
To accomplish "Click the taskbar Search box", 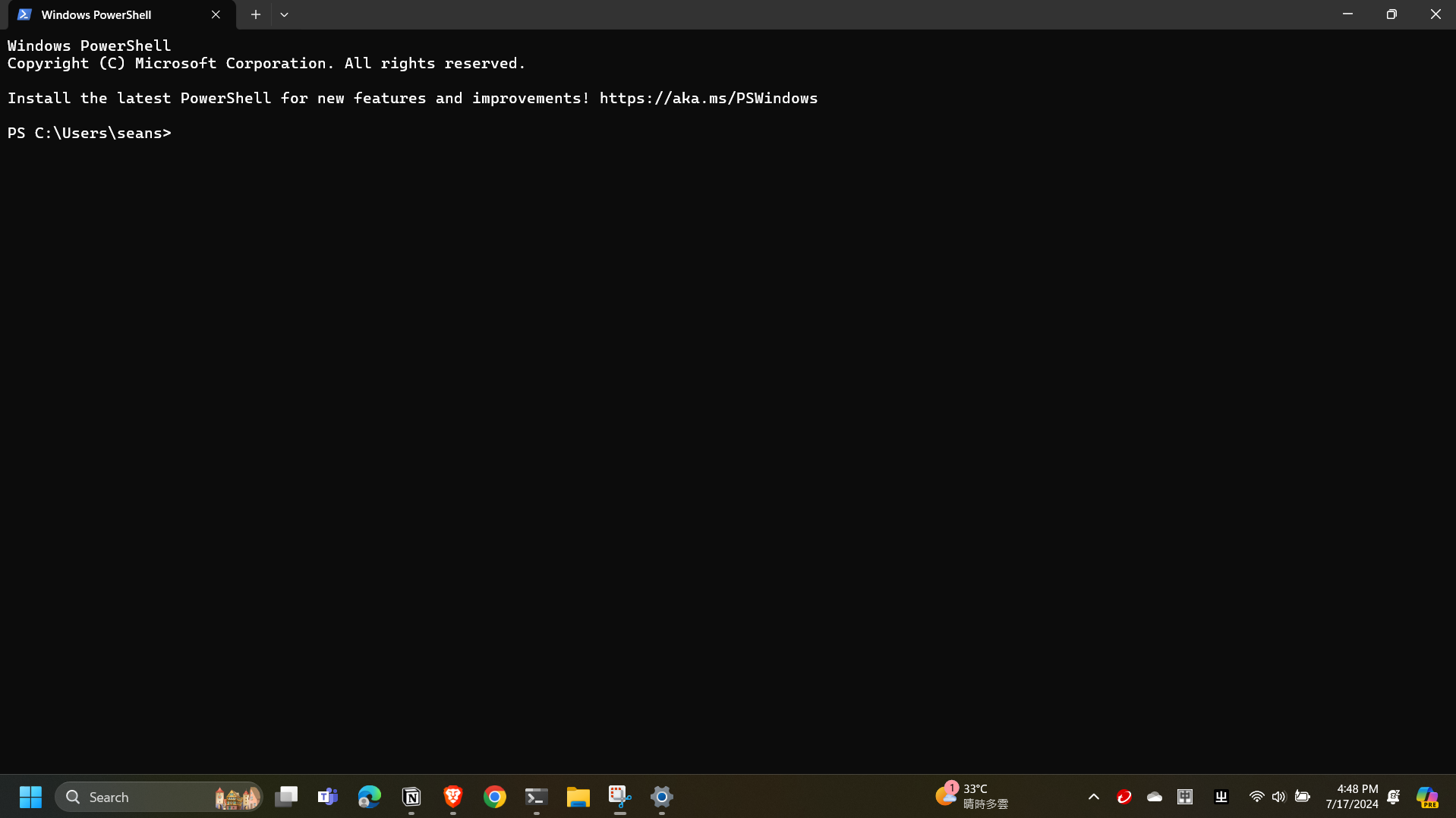I will click(159, 797).
